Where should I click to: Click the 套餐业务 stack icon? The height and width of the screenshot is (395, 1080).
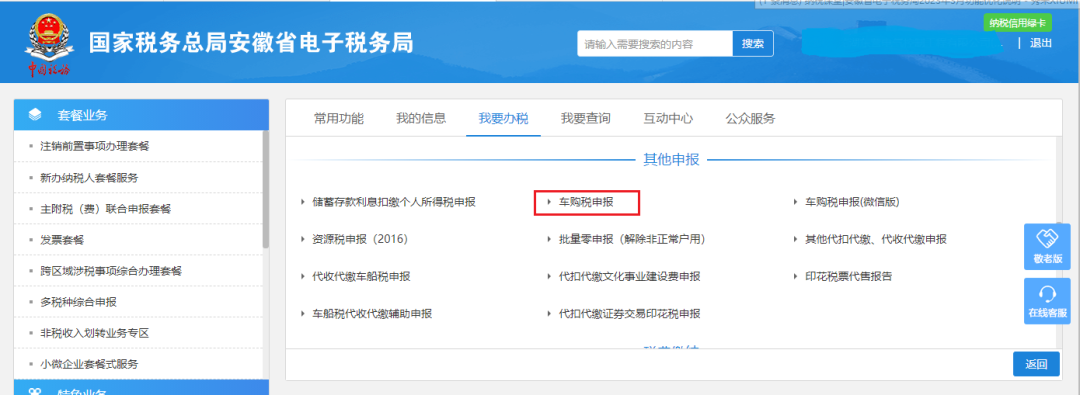(36, 115)
